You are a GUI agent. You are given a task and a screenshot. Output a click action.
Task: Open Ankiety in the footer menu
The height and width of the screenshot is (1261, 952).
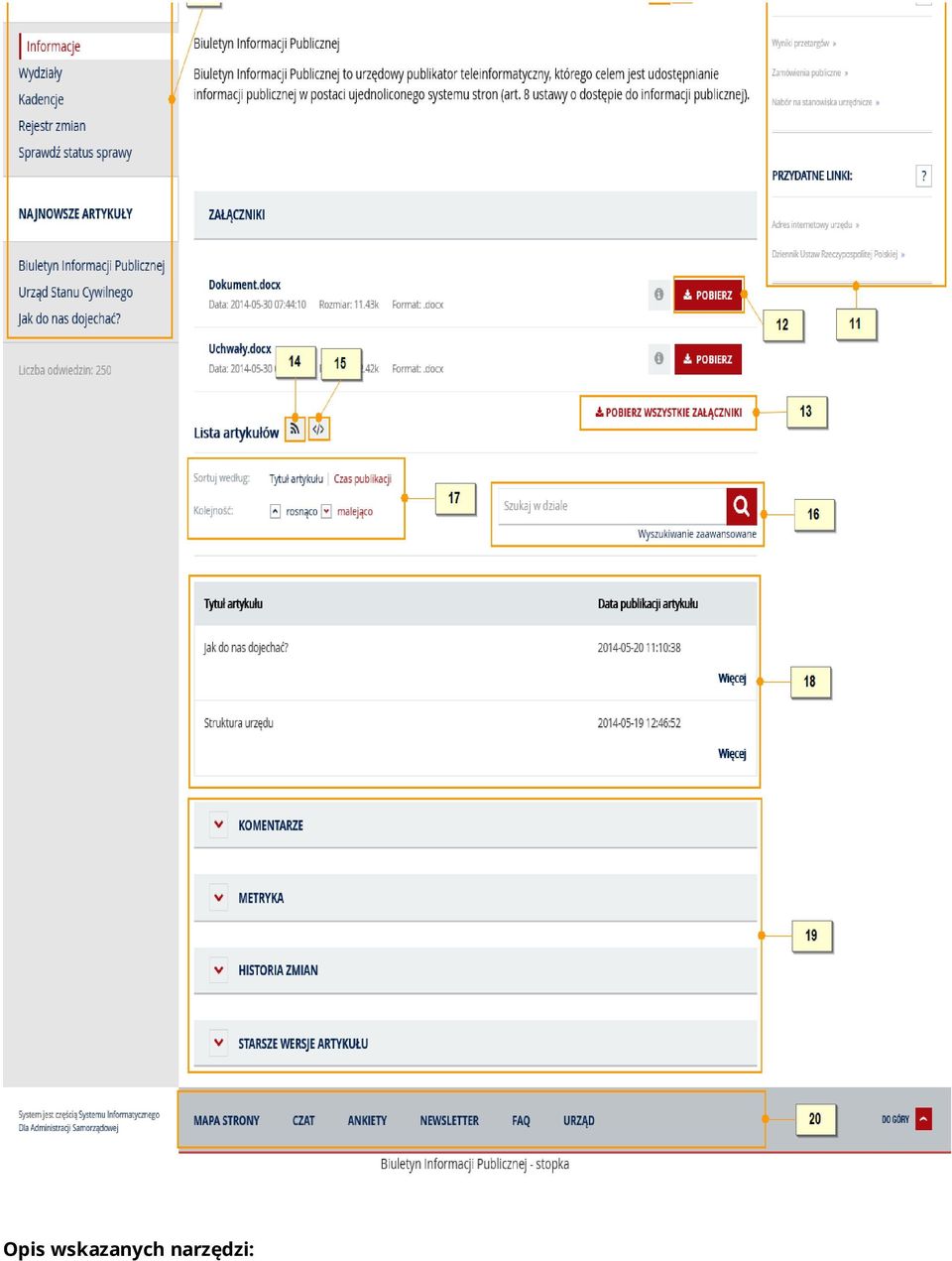pyautogui.click(x=367, y=1120)
